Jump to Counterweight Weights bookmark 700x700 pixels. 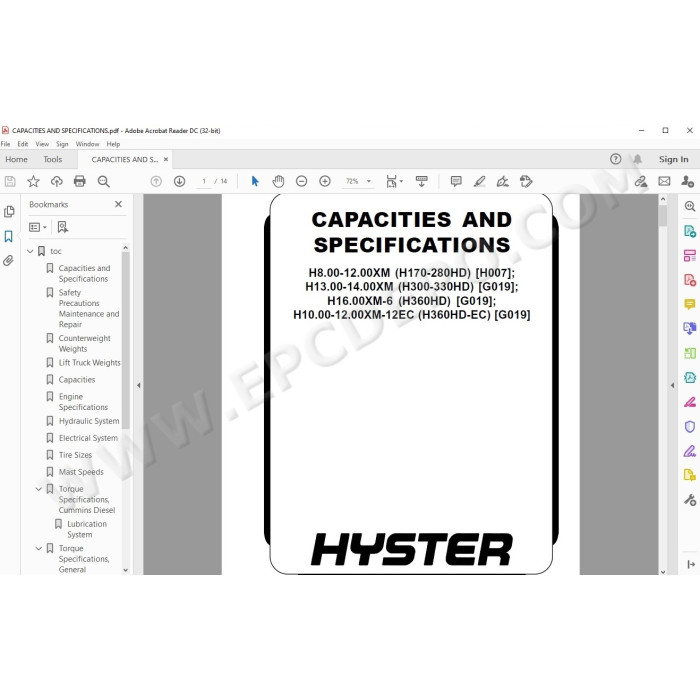[x=84, y=343]
